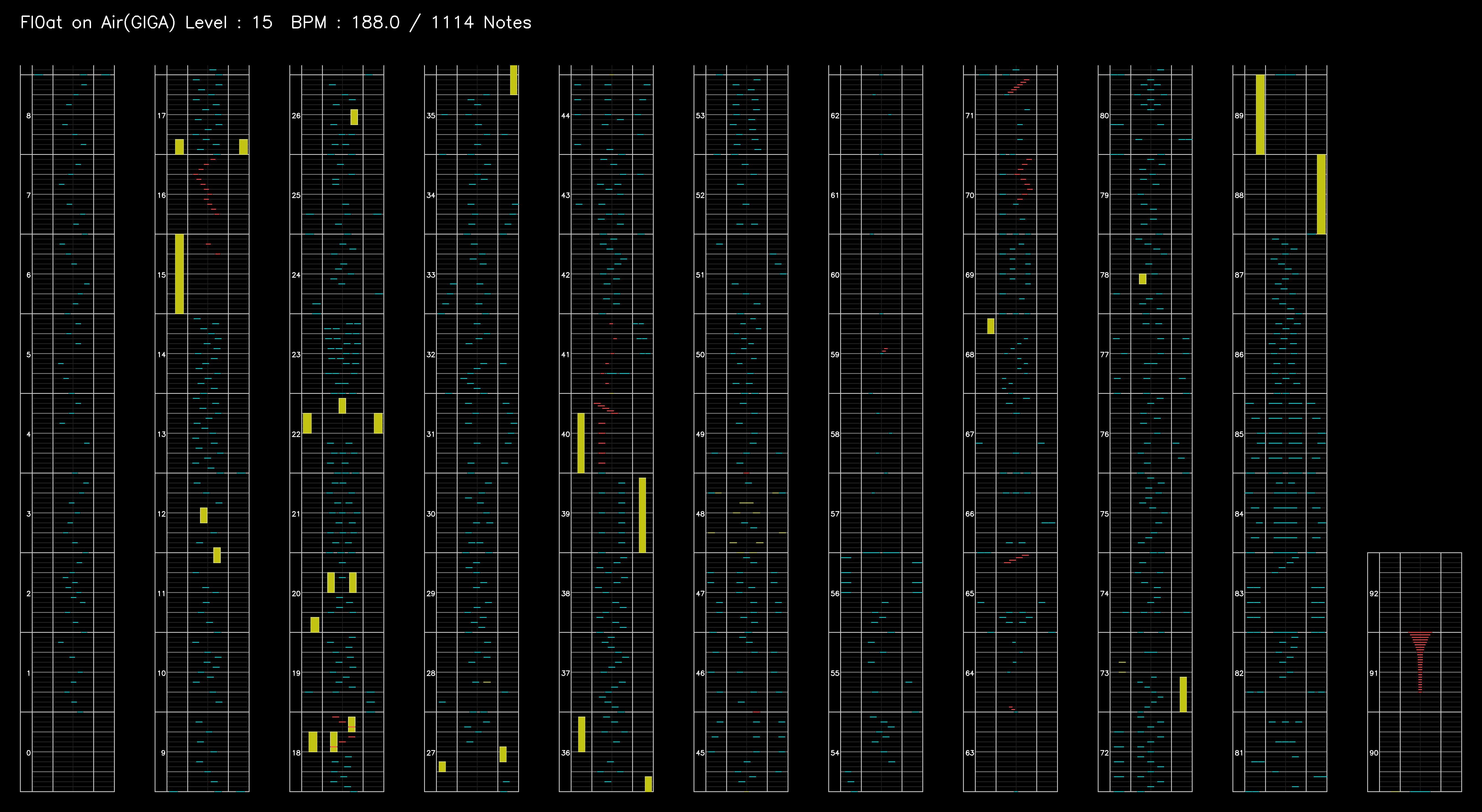Click the measure 0 number label
Screen dimensions: 1482x812
tap(28, 753)
